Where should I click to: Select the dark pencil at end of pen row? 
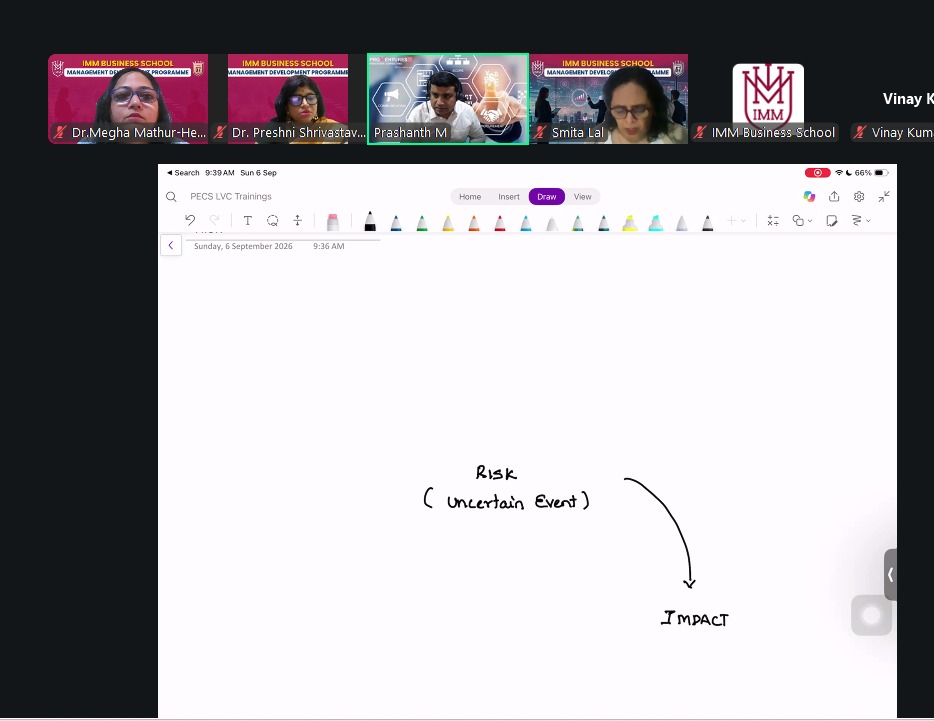pyautogui.click(x=707, y=223)
